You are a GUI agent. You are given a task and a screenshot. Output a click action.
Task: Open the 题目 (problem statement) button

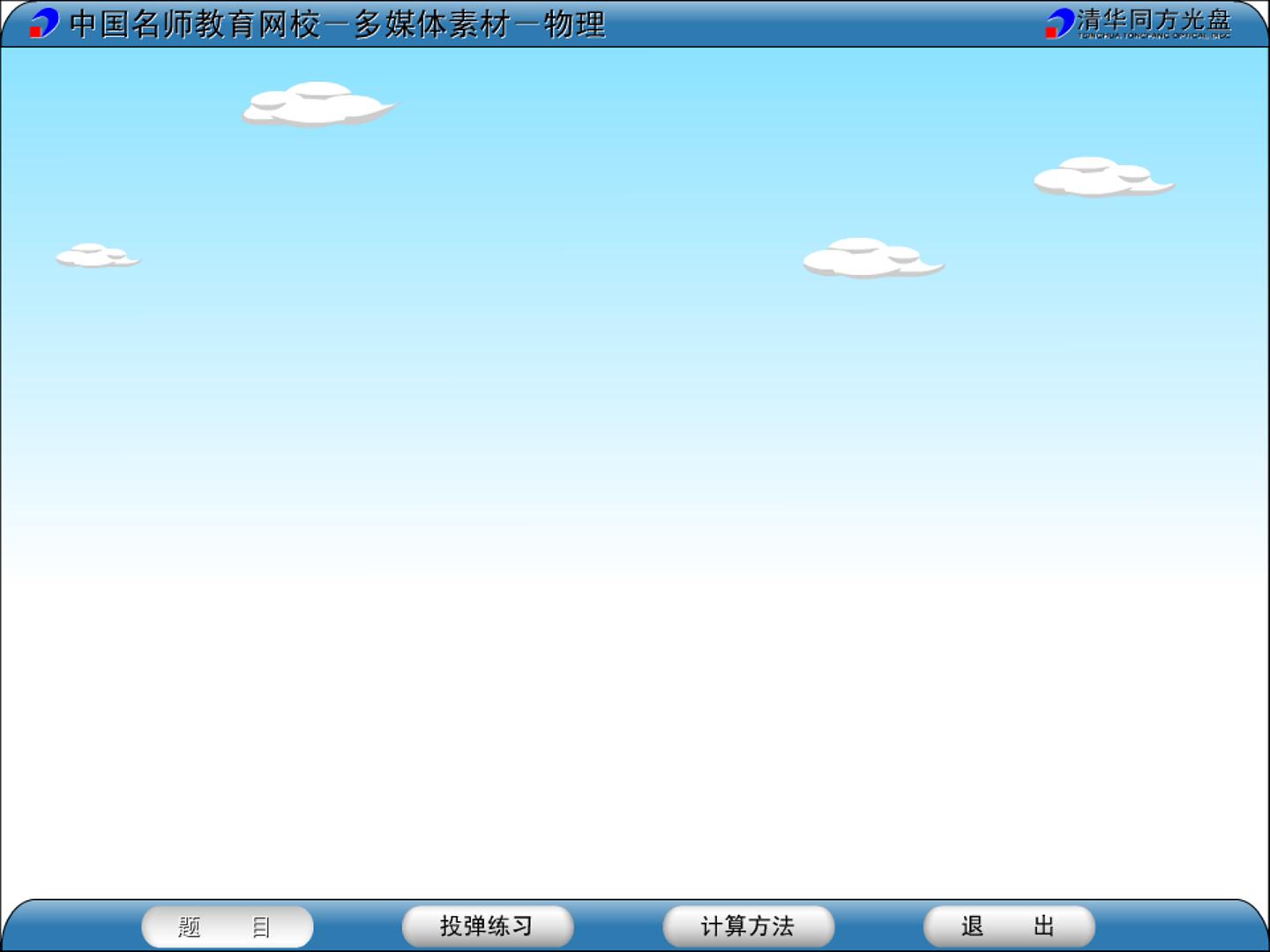point(227,926)
